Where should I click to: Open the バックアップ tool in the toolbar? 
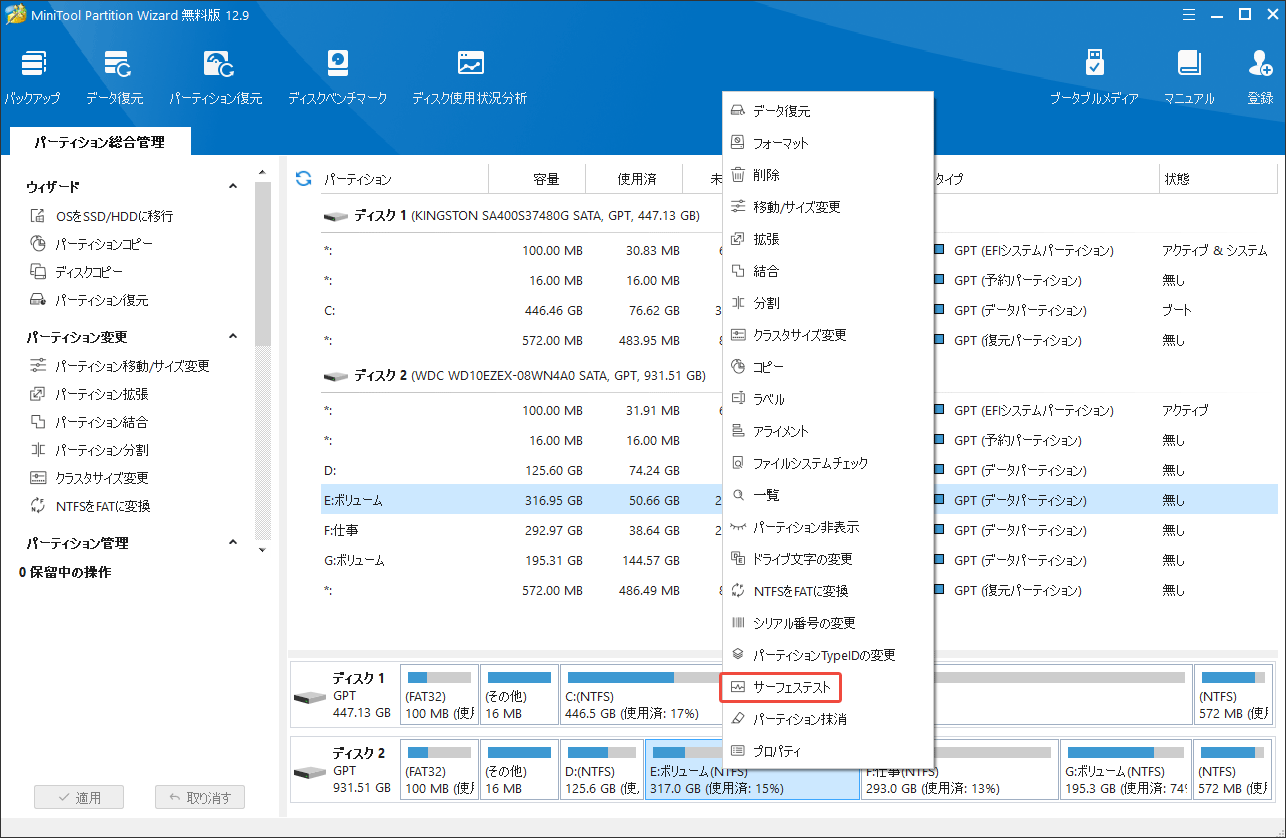click(x=32, y=77)
